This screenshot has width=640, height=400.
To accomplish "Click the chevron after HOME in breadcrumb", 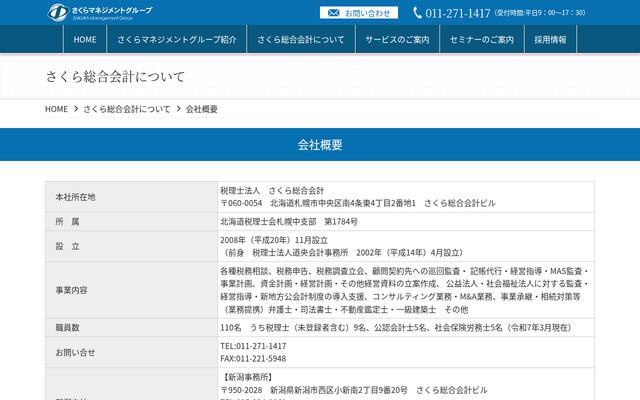I will coord(76,109).
